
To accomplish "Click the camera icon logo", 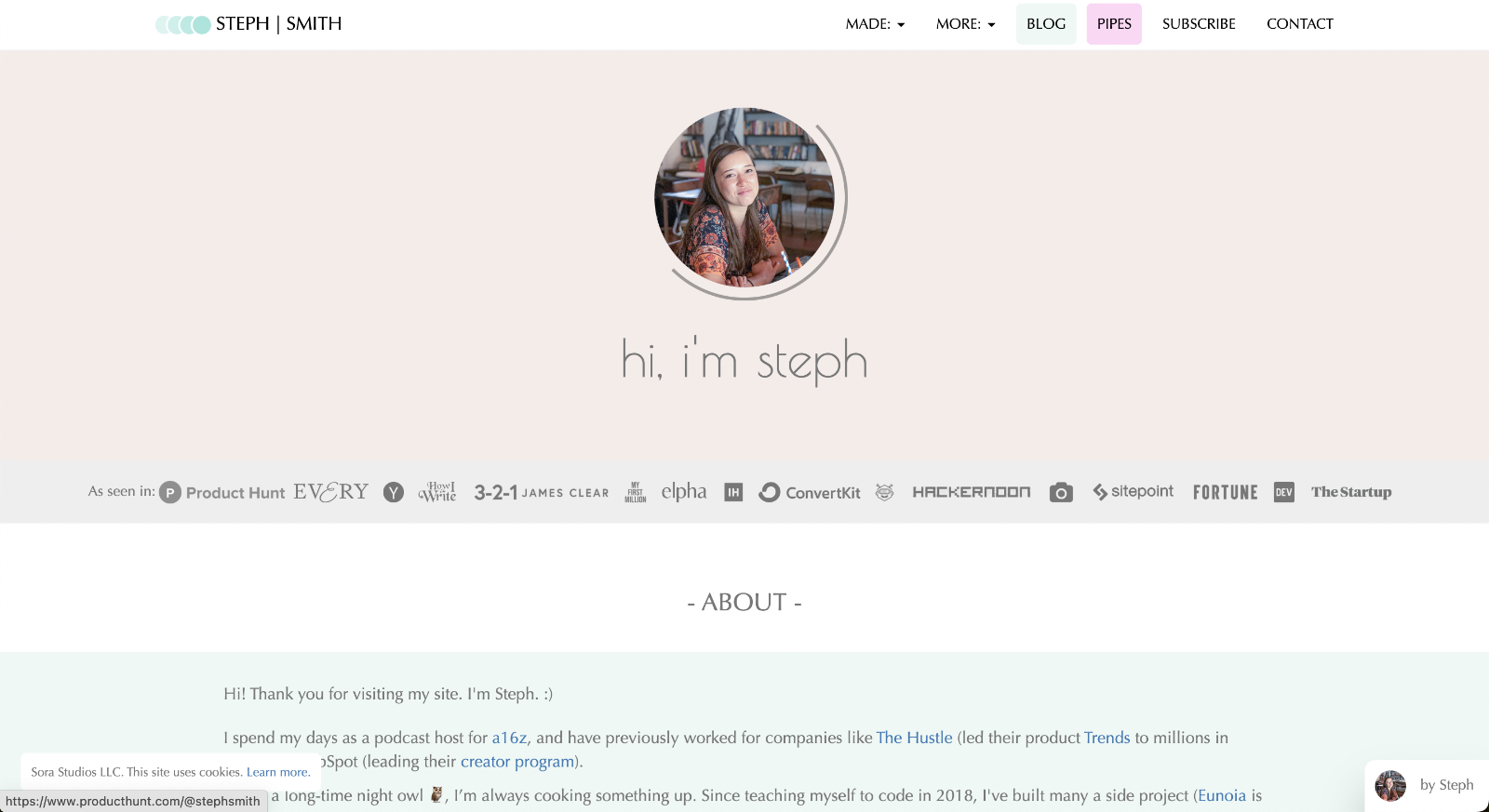I will (1061, 492).
